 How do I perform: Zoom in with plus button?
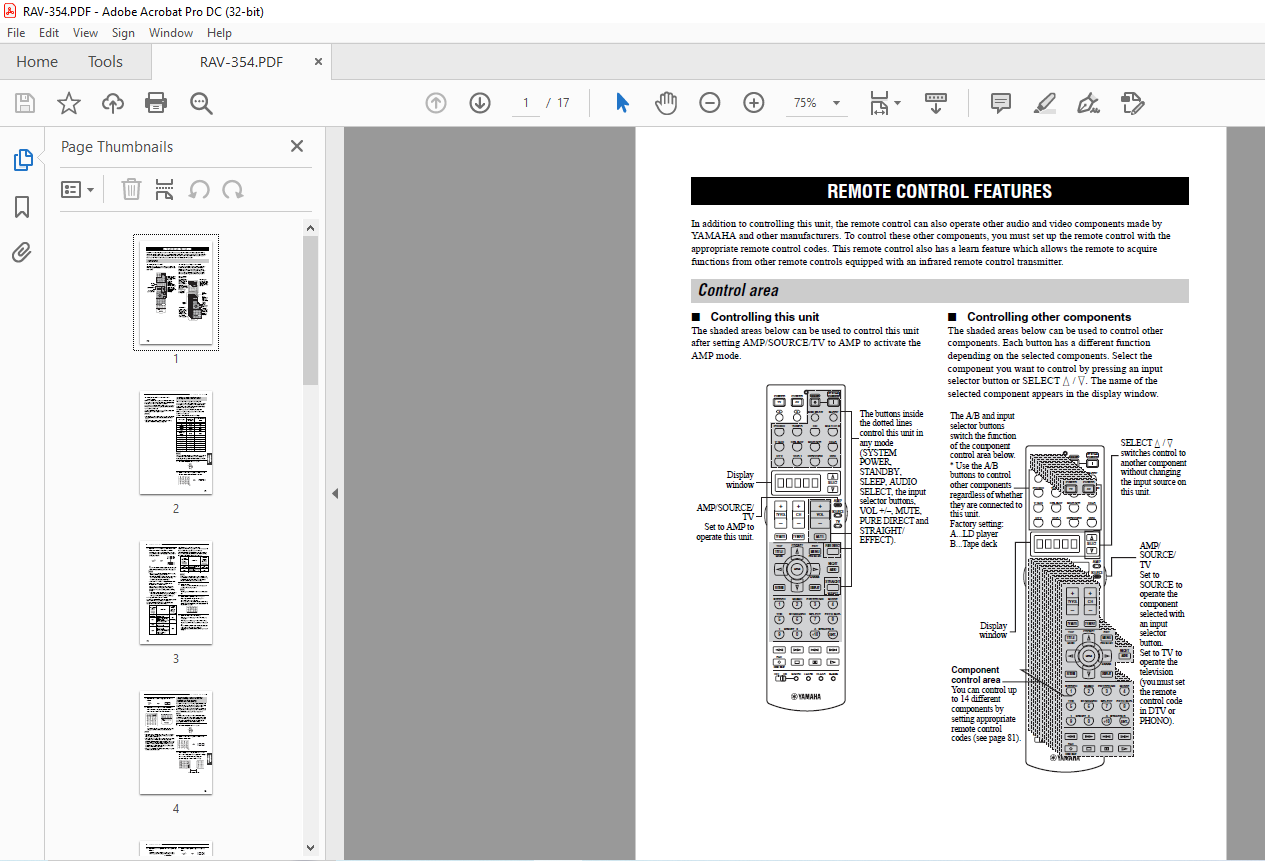tap(754, 103)
